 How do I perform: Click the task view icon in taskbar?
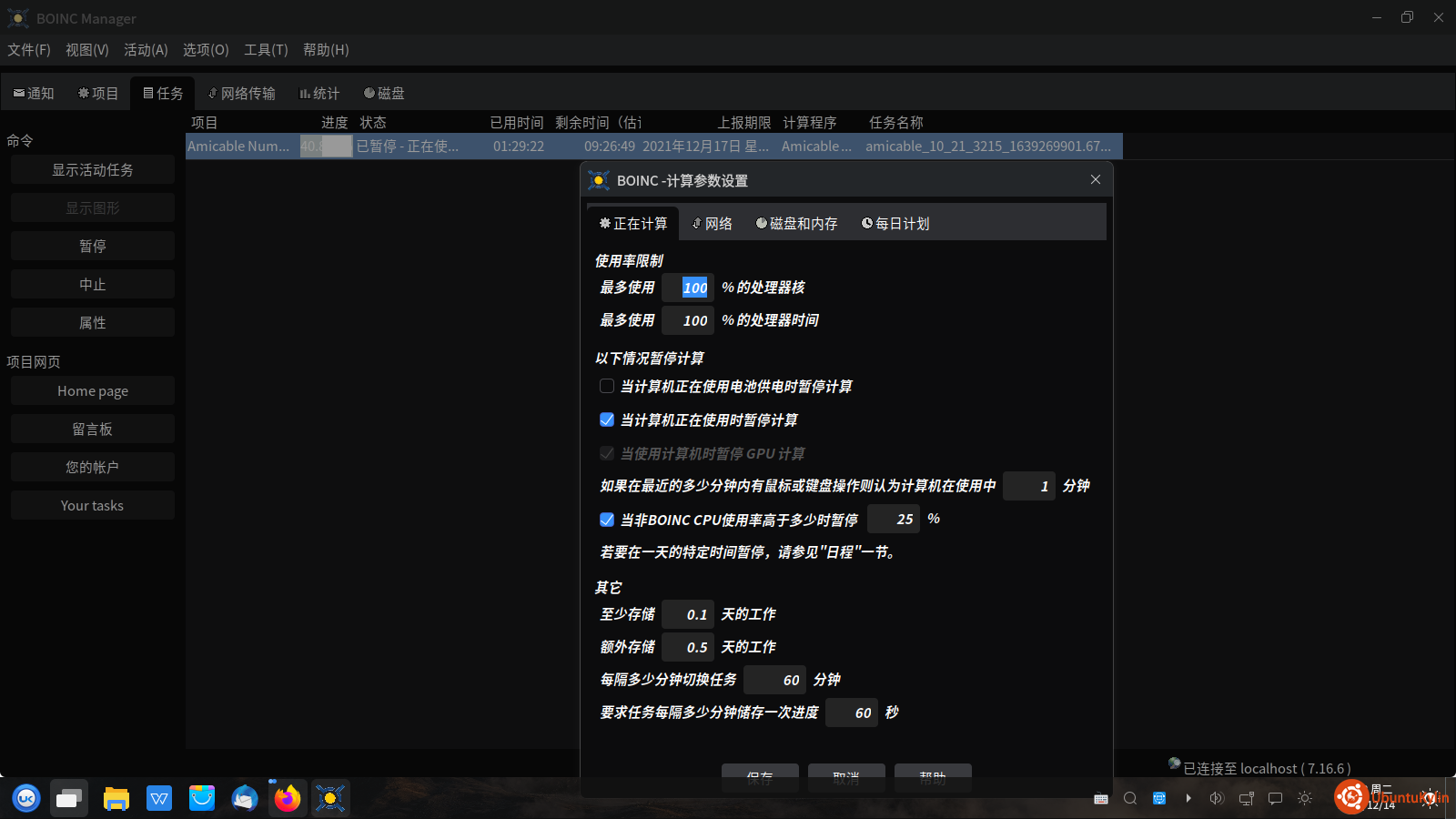click(69, 798)
